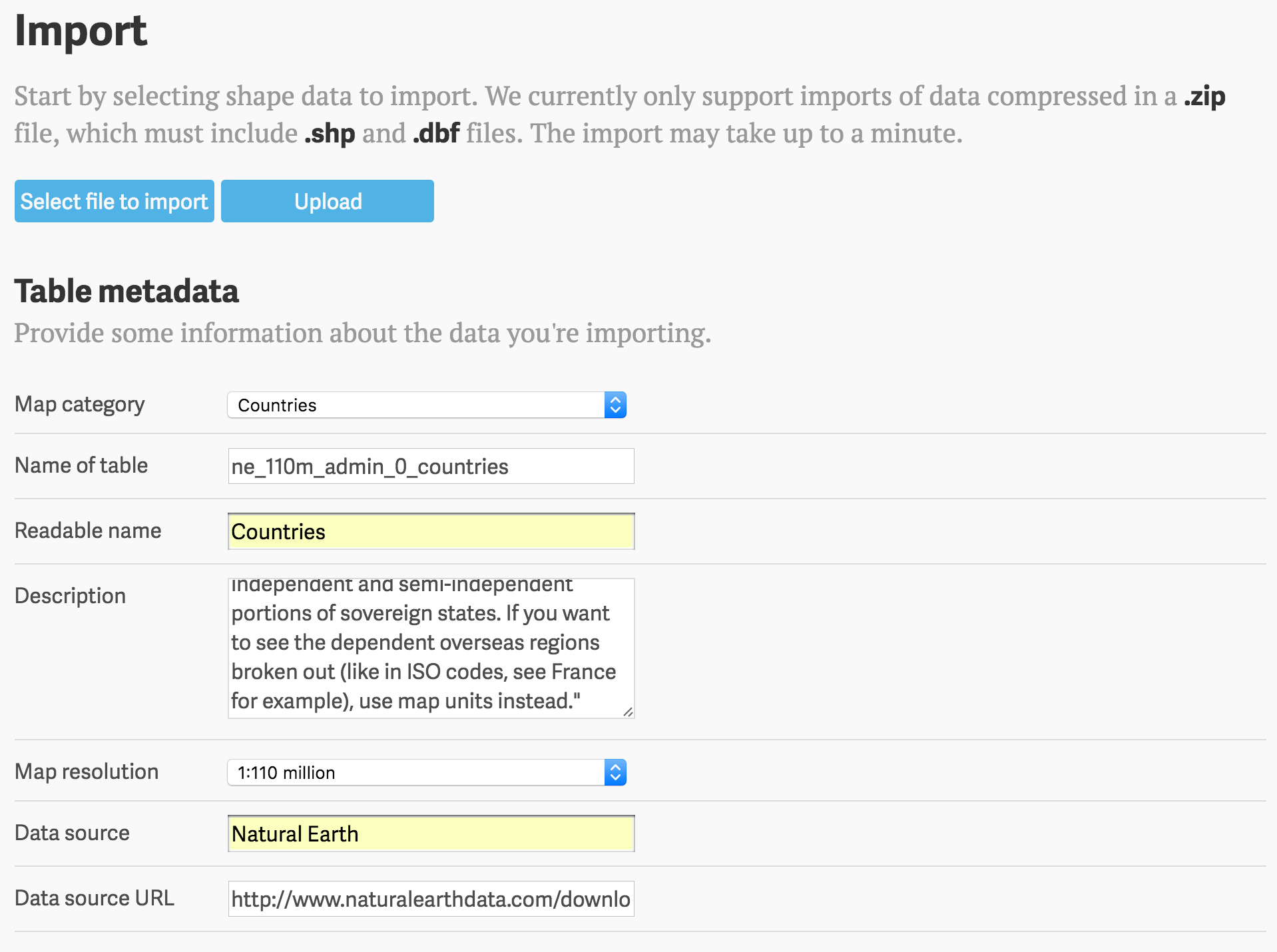Viewport: 1277px width, 952px height.
Task: Click inside the Description text area
Action: 431,648
